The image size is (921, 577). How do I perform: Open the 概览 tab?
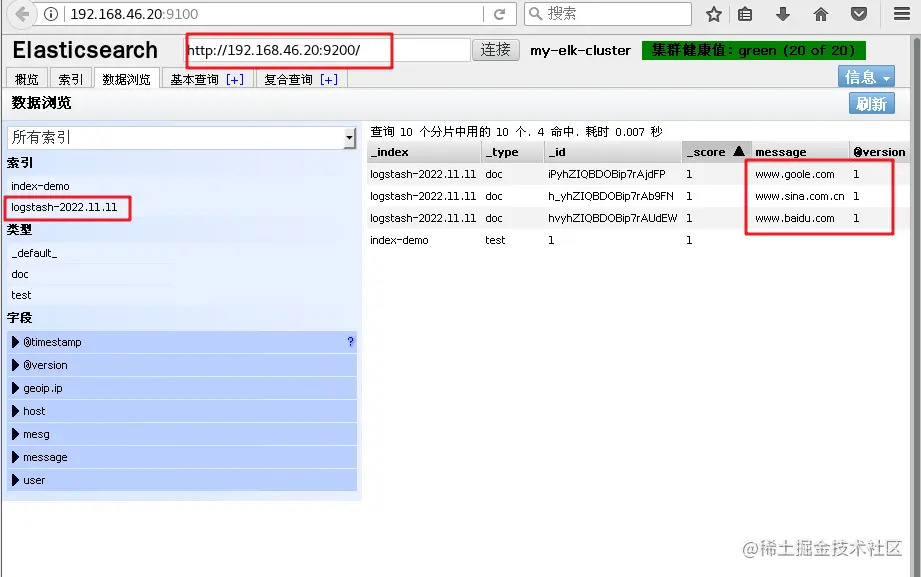27,78
